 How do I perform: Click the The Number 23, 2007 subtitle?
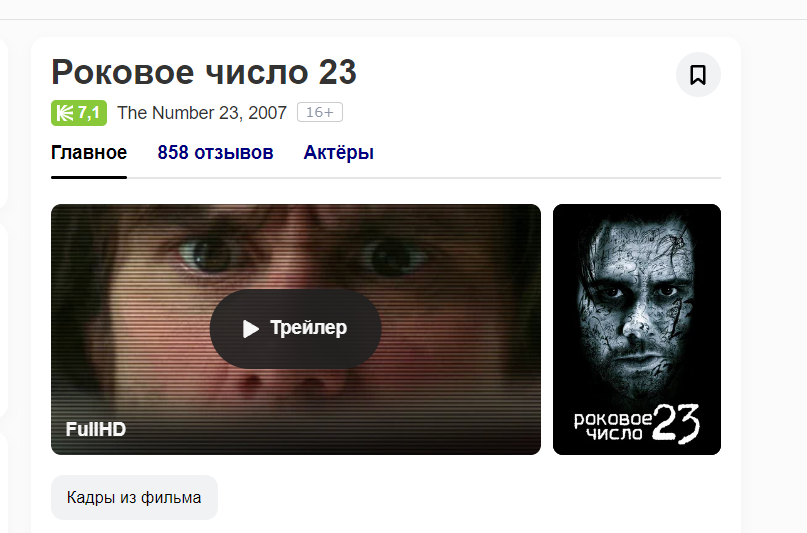[x=202, y=113]
